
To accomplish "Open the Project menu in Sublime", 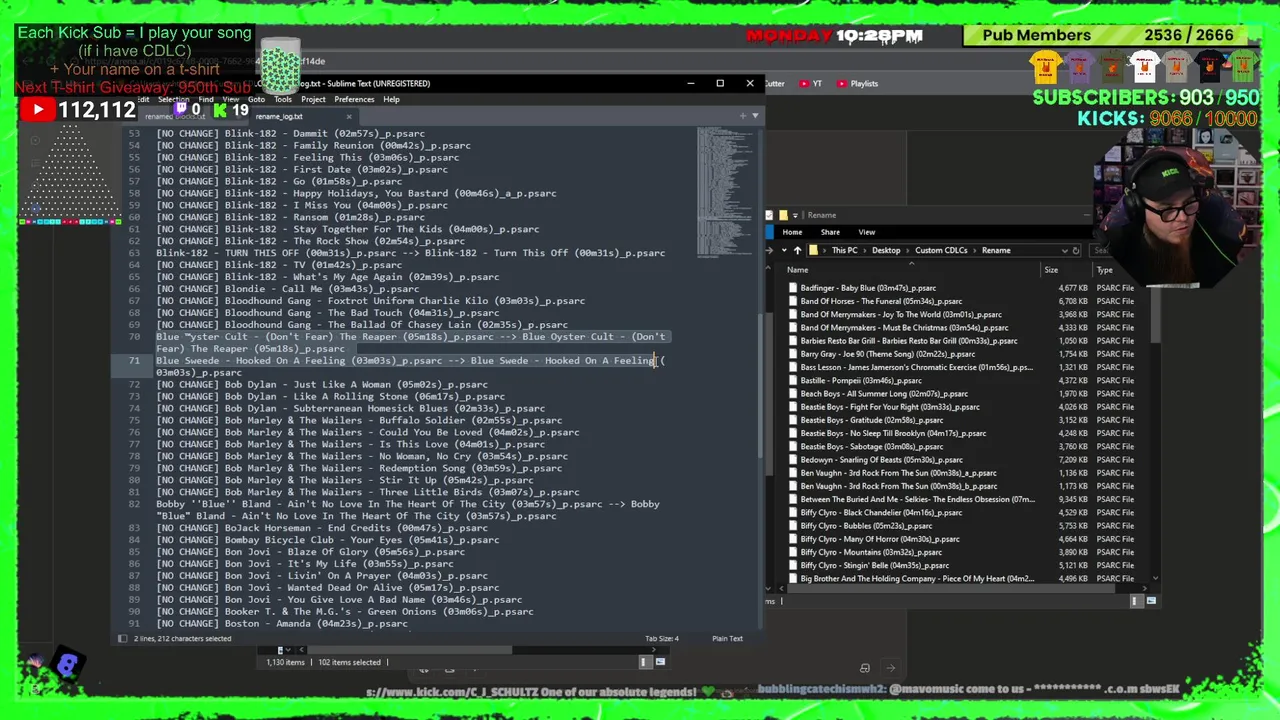I will point(313,99).
